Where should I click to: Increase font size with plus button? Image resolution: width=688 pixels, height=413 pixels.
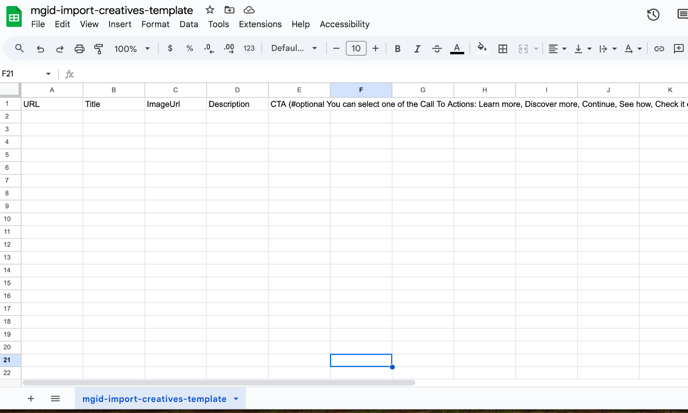(376, 49)
